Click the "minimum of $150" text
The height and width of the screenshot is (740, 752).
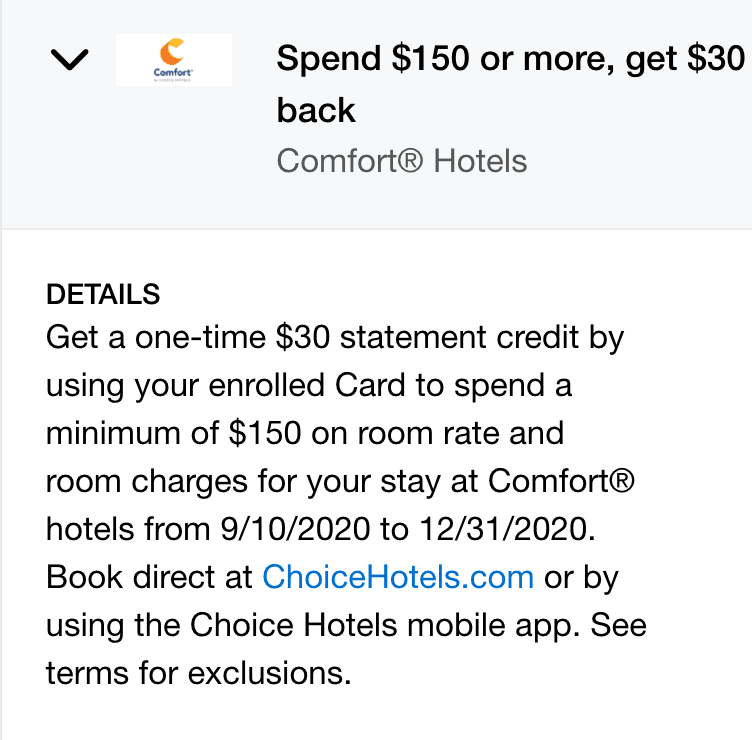(x=161, y=434)
